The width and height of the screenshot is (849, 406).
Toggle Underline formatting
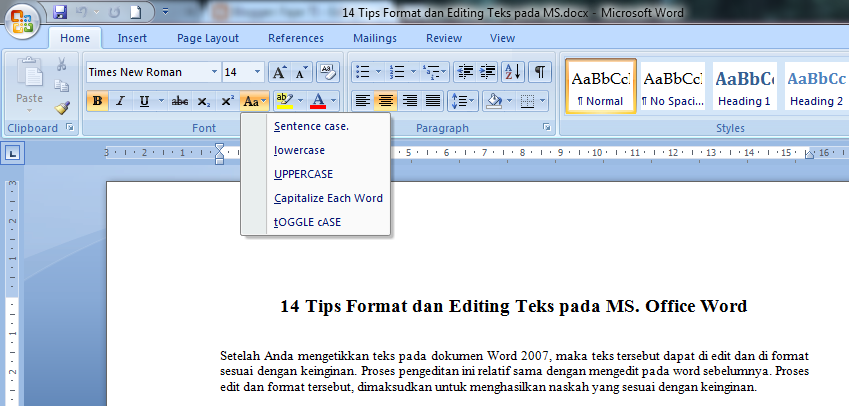pyautogui.click(x=144, y=101)
